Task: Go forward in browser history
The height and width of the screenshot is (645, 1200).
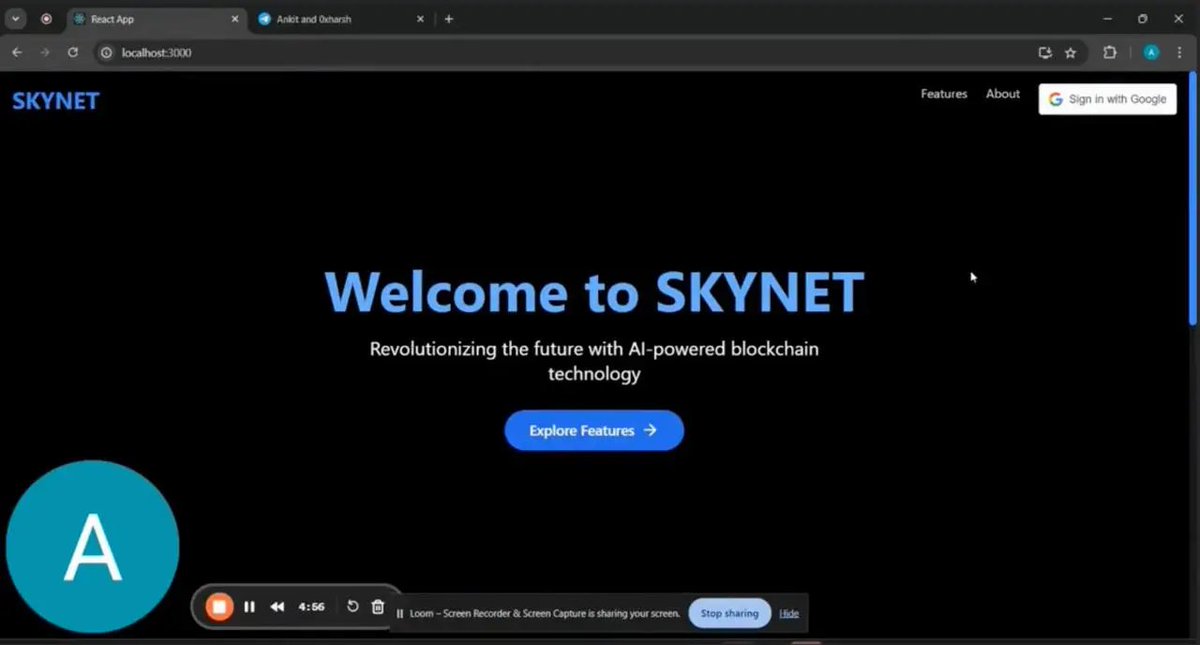Action: (45, 52)
